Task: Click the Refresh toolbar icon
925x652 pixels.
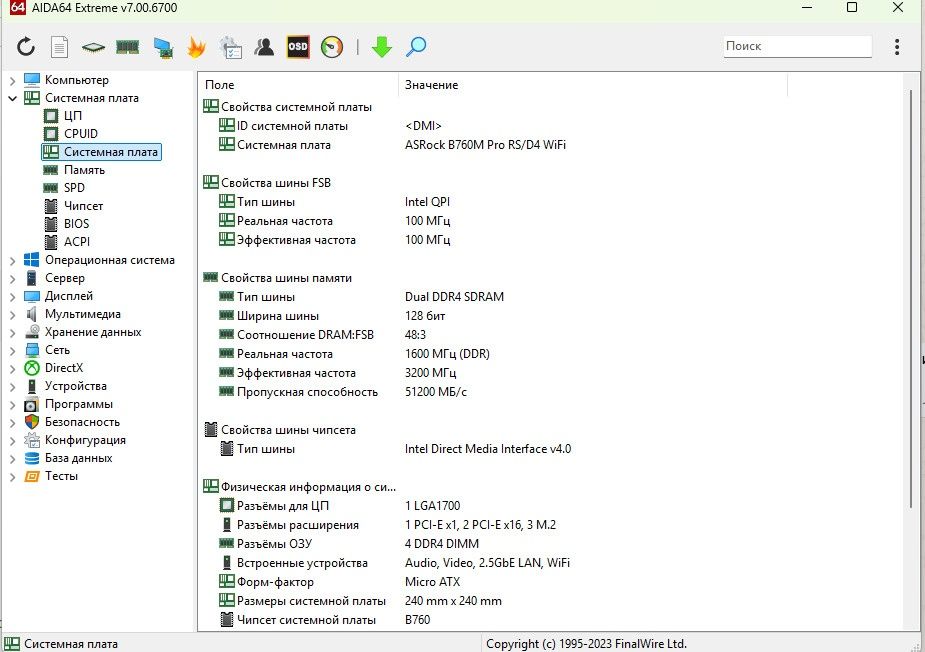Action: click(x=25, y=47)
